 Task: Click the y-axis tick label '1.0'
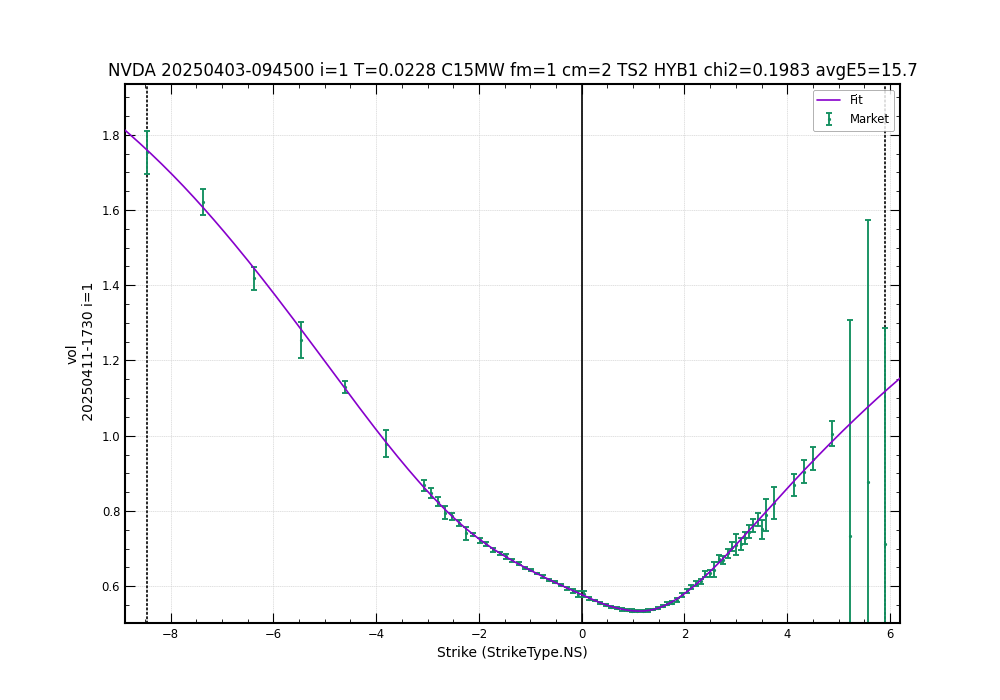coord(109,436)
